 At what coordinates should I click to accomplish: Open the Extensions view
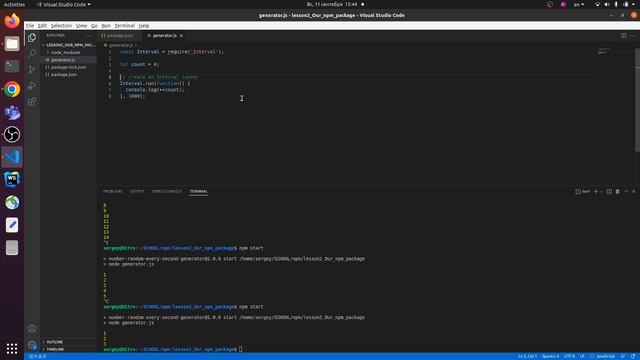[x=32, y=102]
